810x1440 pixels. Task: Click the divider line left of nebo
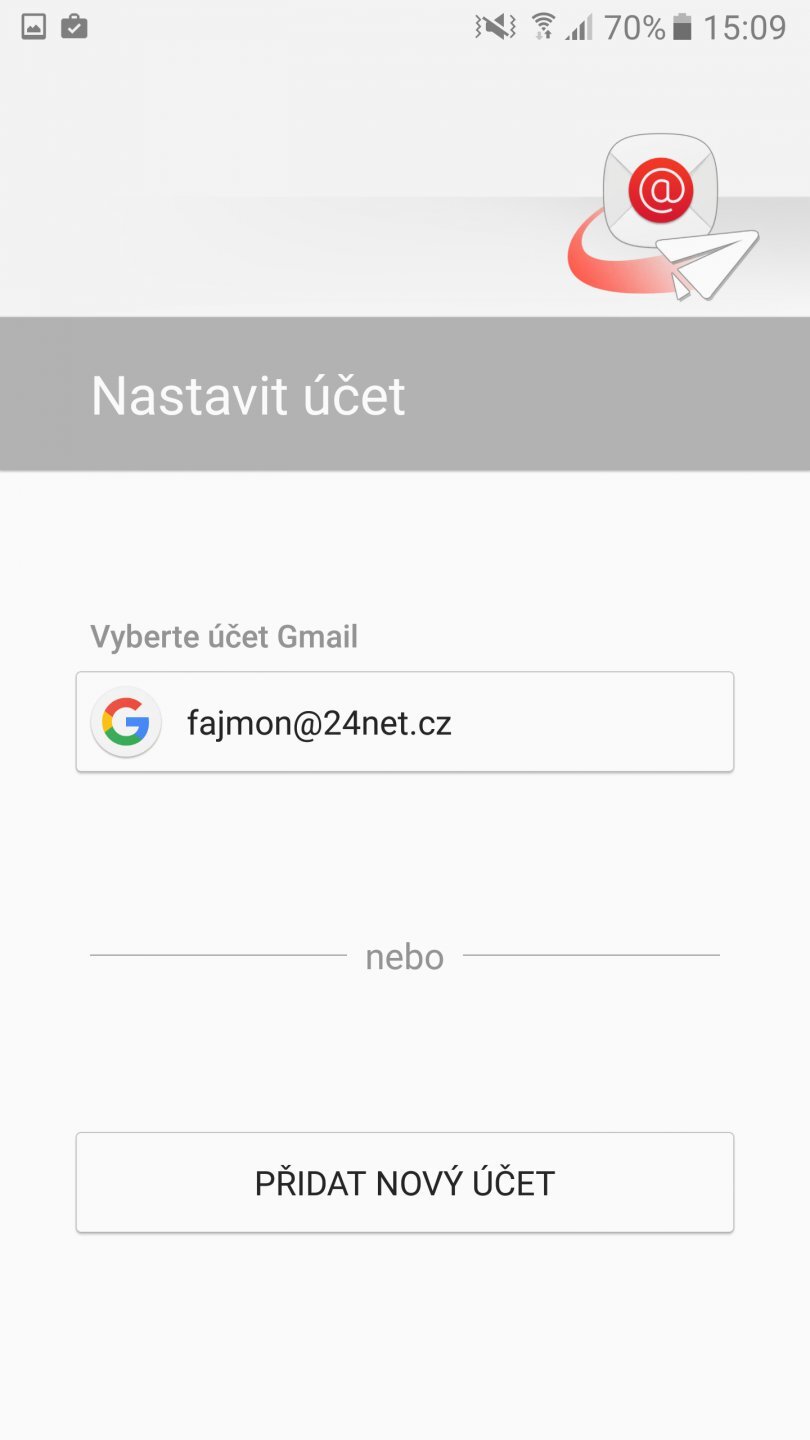point(218,955)
